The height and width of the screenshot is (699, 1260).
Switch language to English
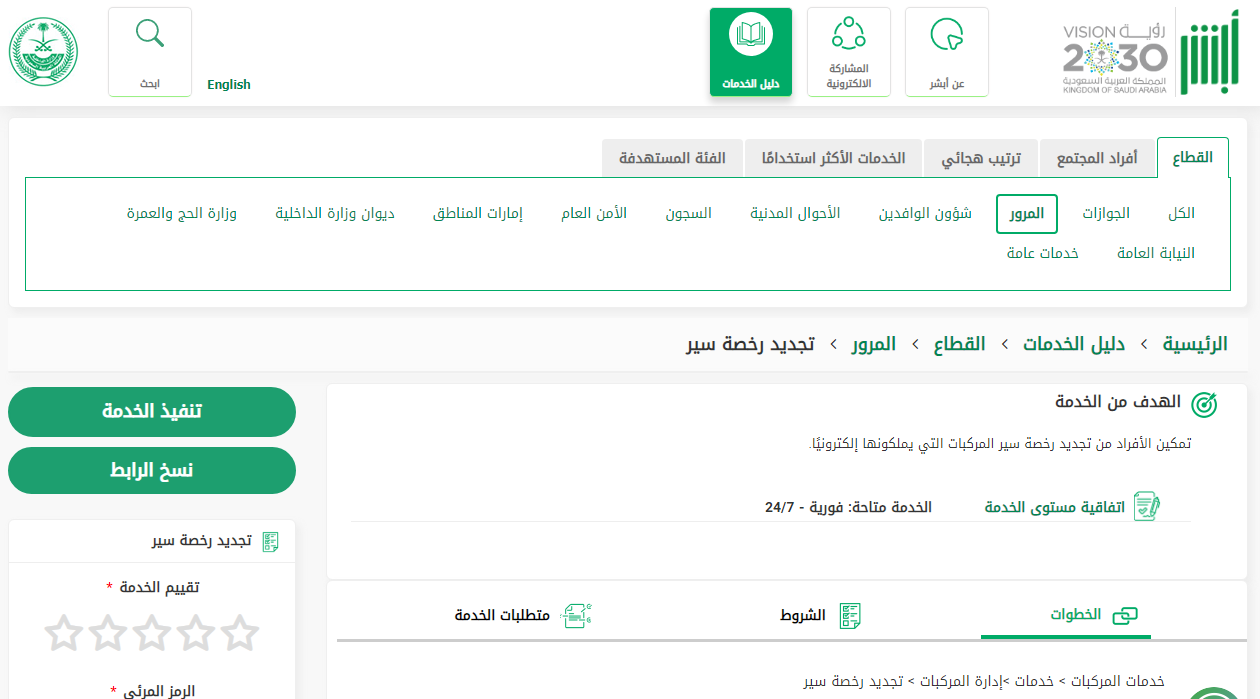point(229,85)
